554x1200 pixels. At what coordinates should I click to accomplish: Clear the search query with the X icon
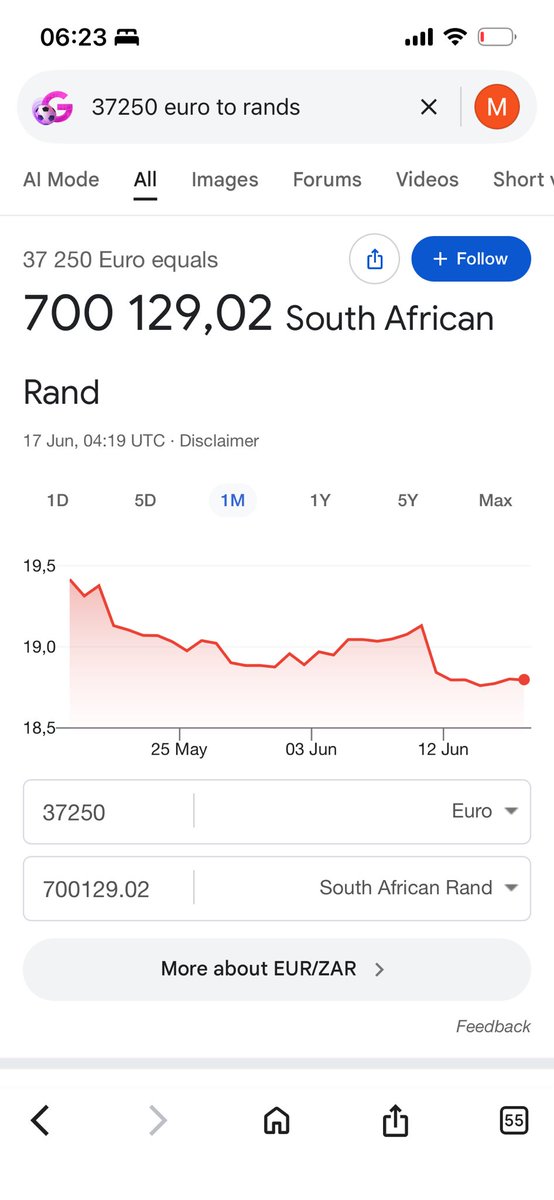pyautogui.click(x=429, y=107)
